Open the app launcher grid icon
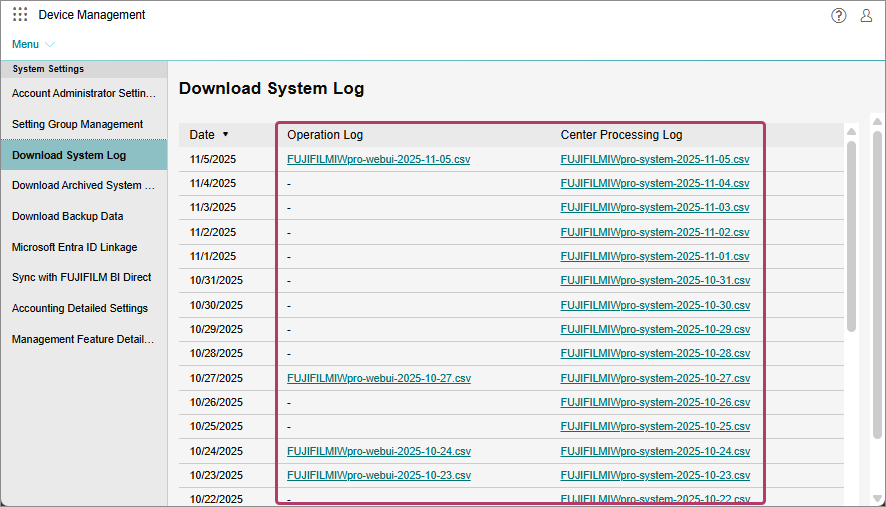The width and height of the screenshot is (886, 507). (20, 15)
